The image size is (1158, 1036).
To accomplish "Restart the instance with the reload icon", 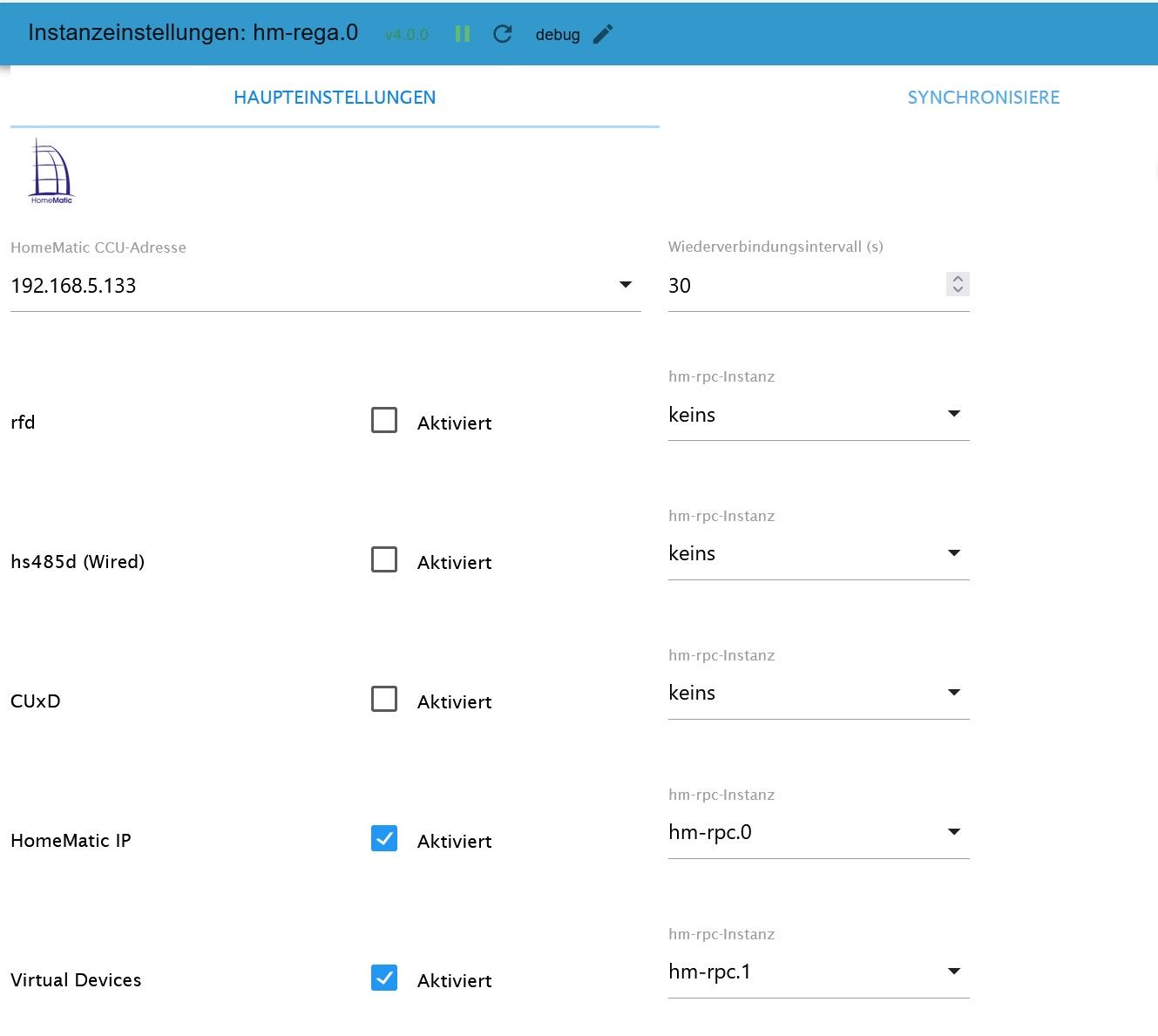I will [503, 34].
